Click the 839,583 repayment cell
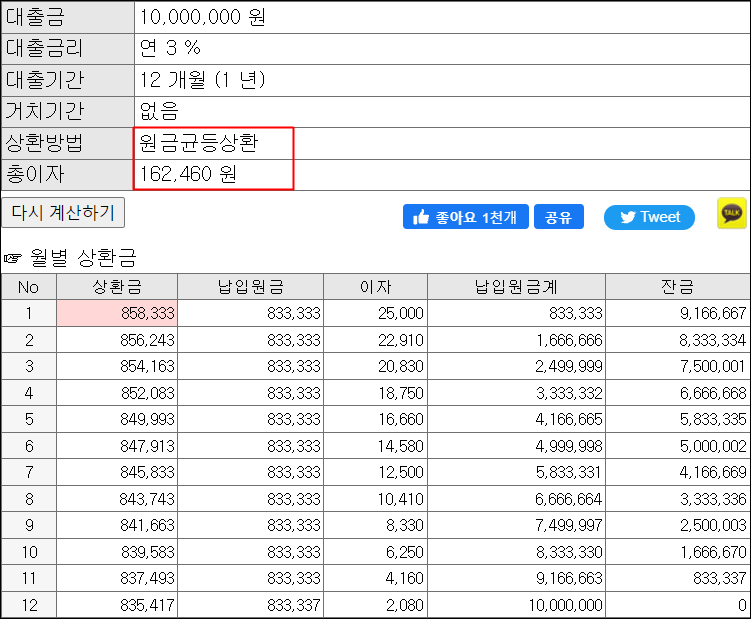The height and width of the screenshot is (619, 751). [117, 552]
